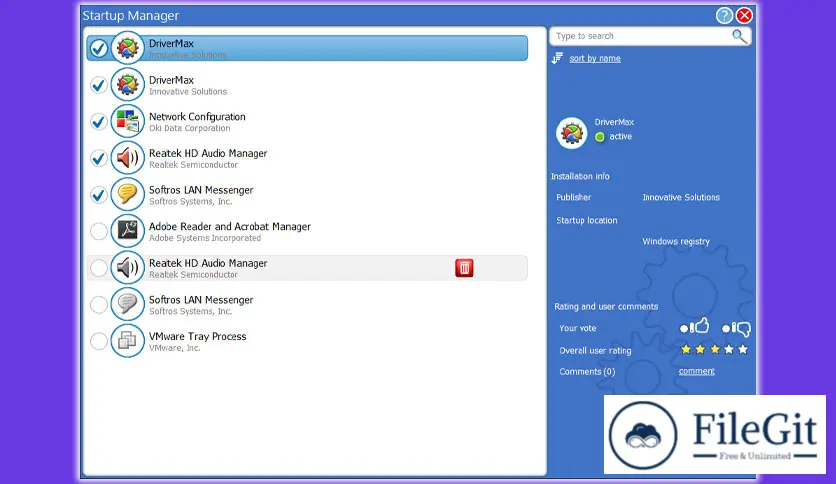Click the Innovative Solutions publisher value in details
836x484 pixels.
[681, 197]
